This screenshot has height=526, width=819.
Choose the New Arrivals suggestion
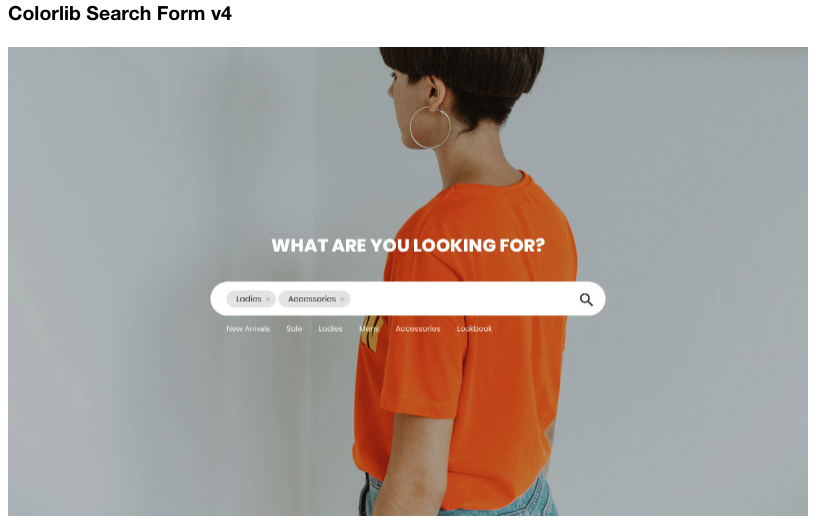click(x=248, y=329)
